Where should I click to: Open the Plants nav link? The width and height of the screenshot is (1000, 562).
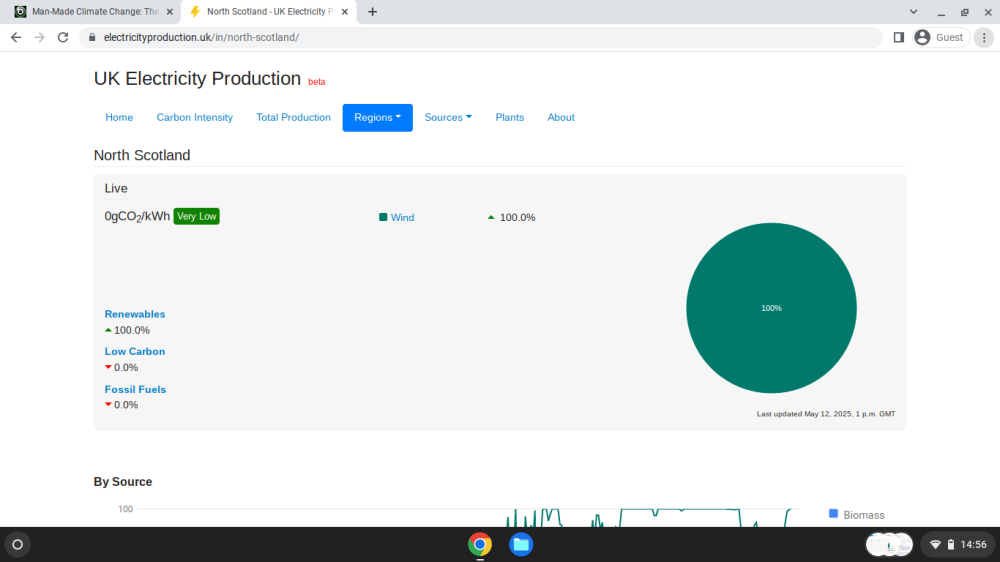pyautogui.click(x=510, y=117)
